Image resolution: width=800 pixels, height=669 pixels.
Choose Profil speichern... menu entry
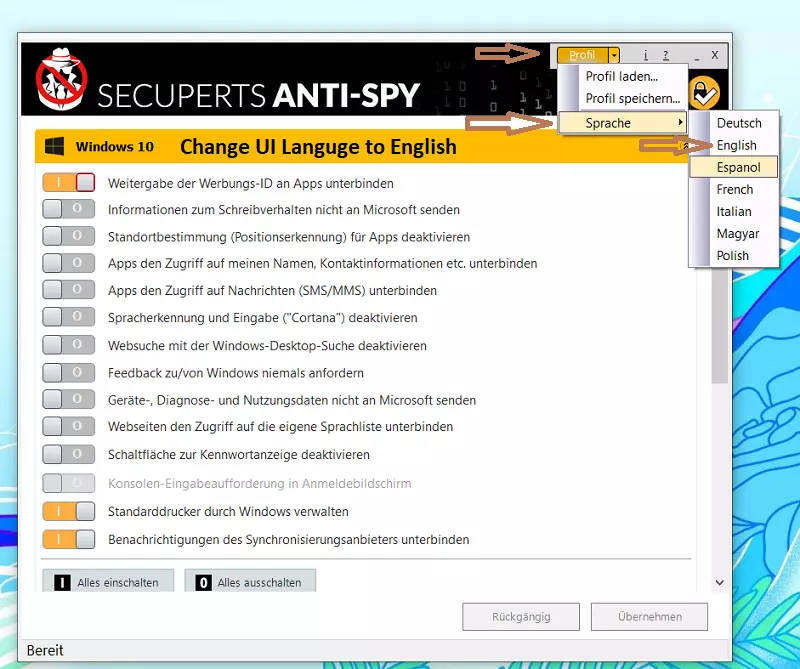pyautogui.click(x=632, y=99)
